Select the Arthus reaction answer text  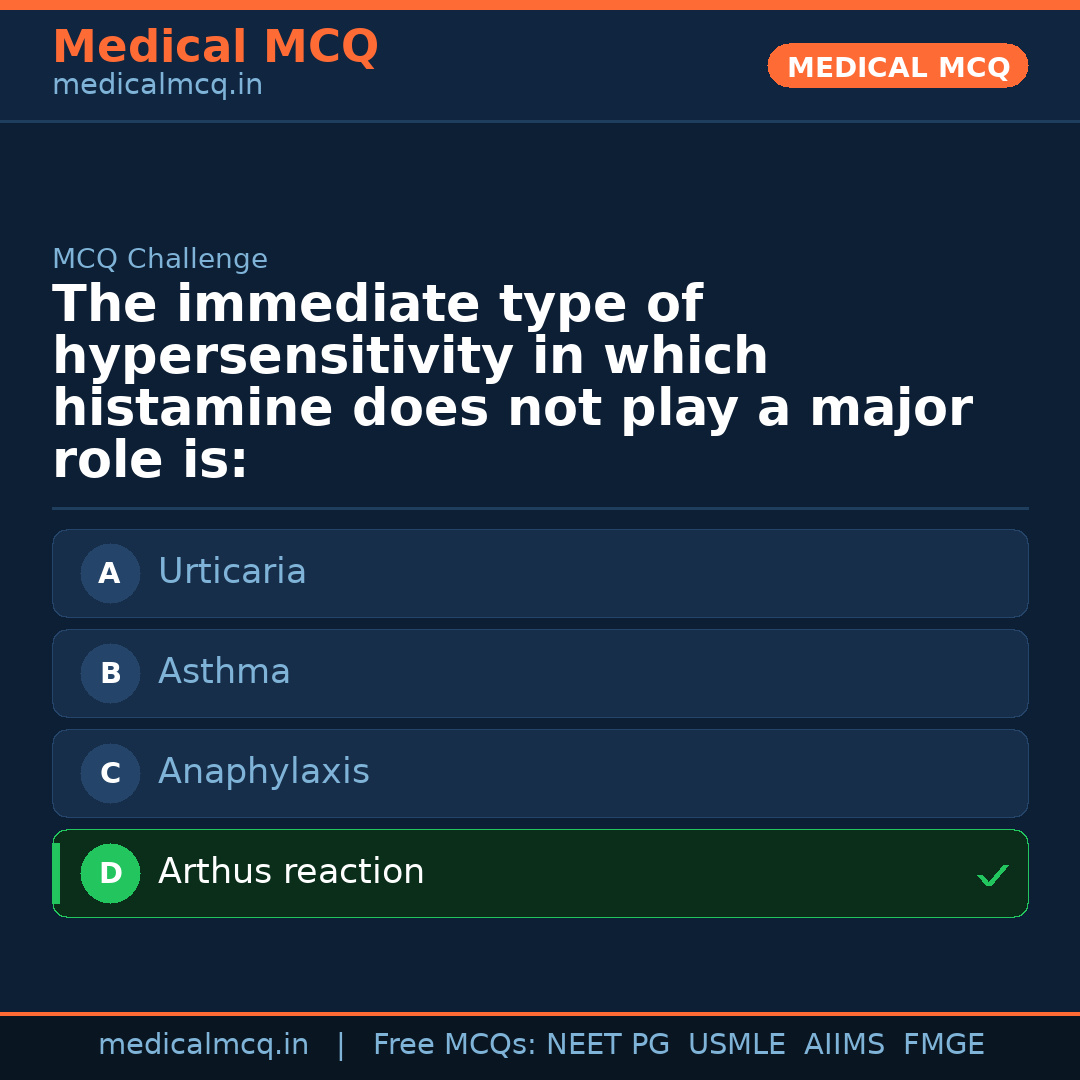coord(291,872)
